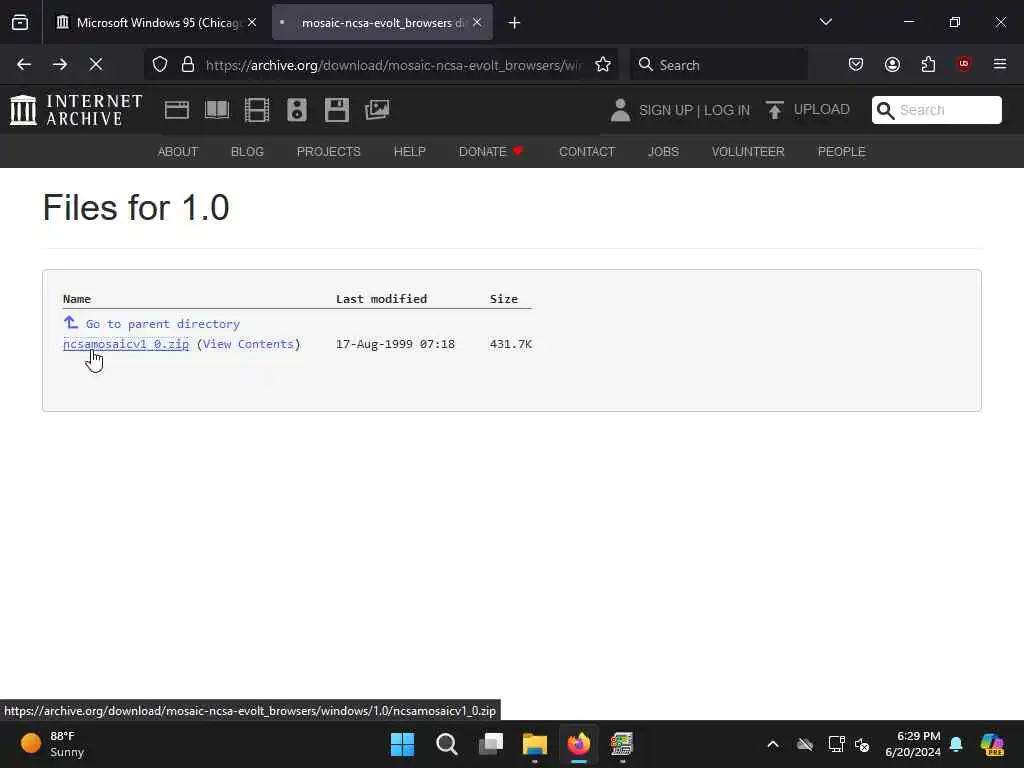The width and height of the screenshot is (1024, 768).
Task: Click the user avatar icon
Action: pos(620,110)
